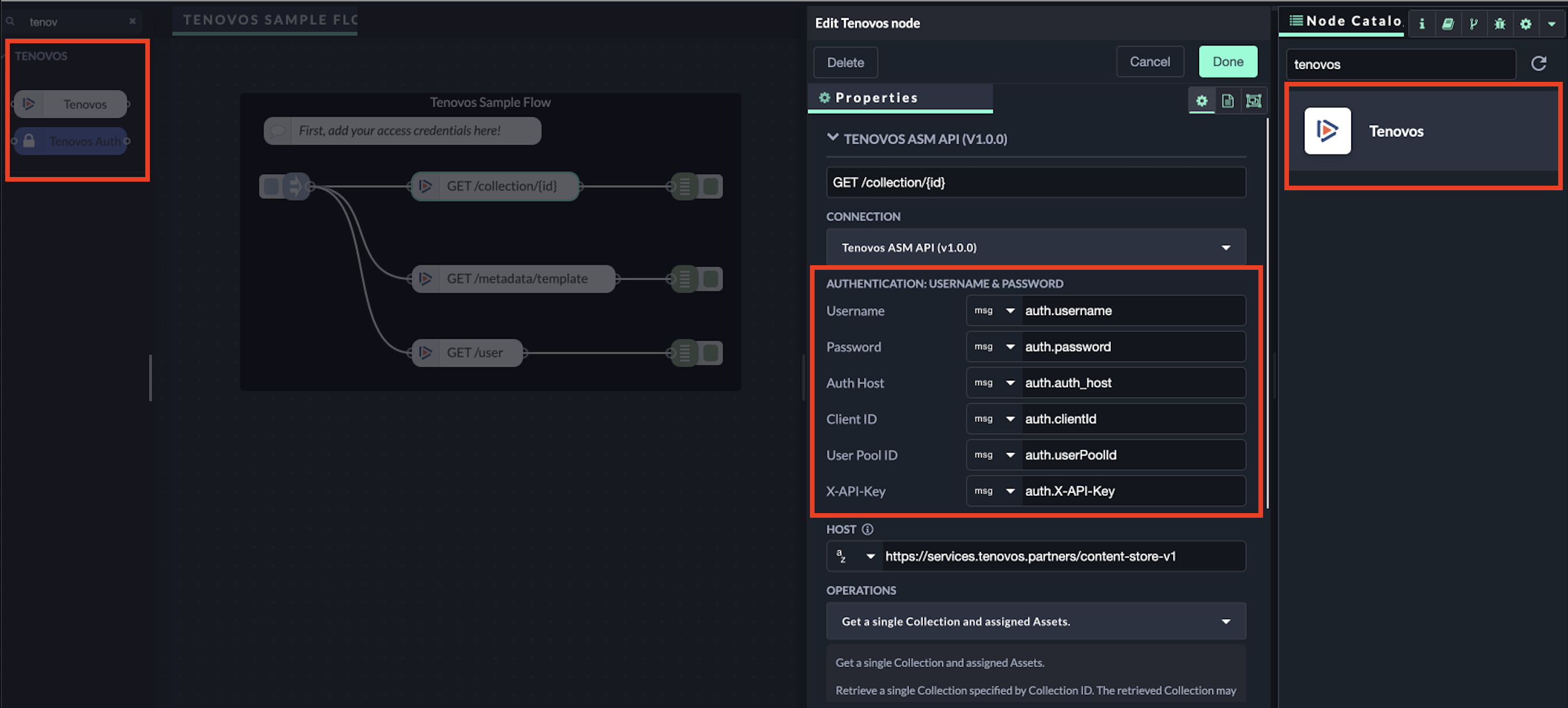Show node appearance settings icon
This screenshot has width=1568, height=708.
coord(1253,100)
